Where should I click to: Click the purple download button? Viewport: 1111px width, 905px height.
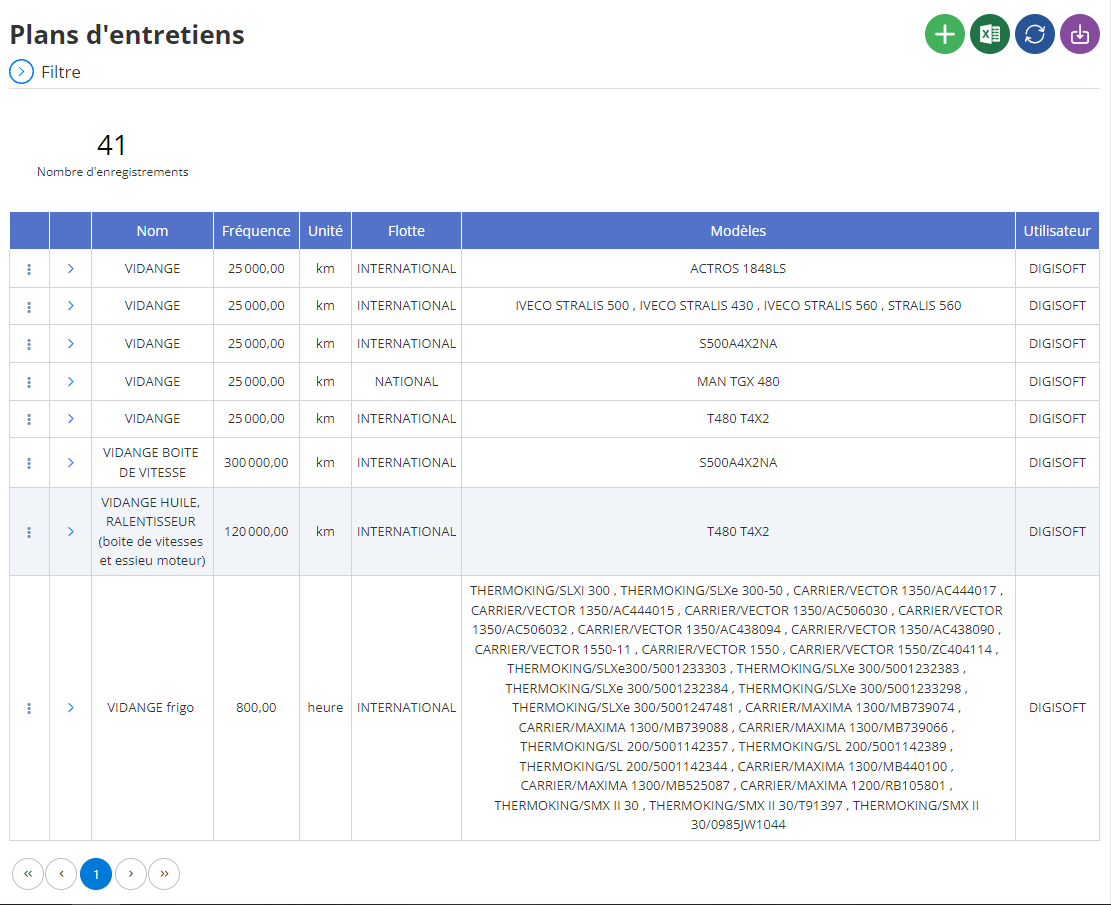pos(1080,34)
